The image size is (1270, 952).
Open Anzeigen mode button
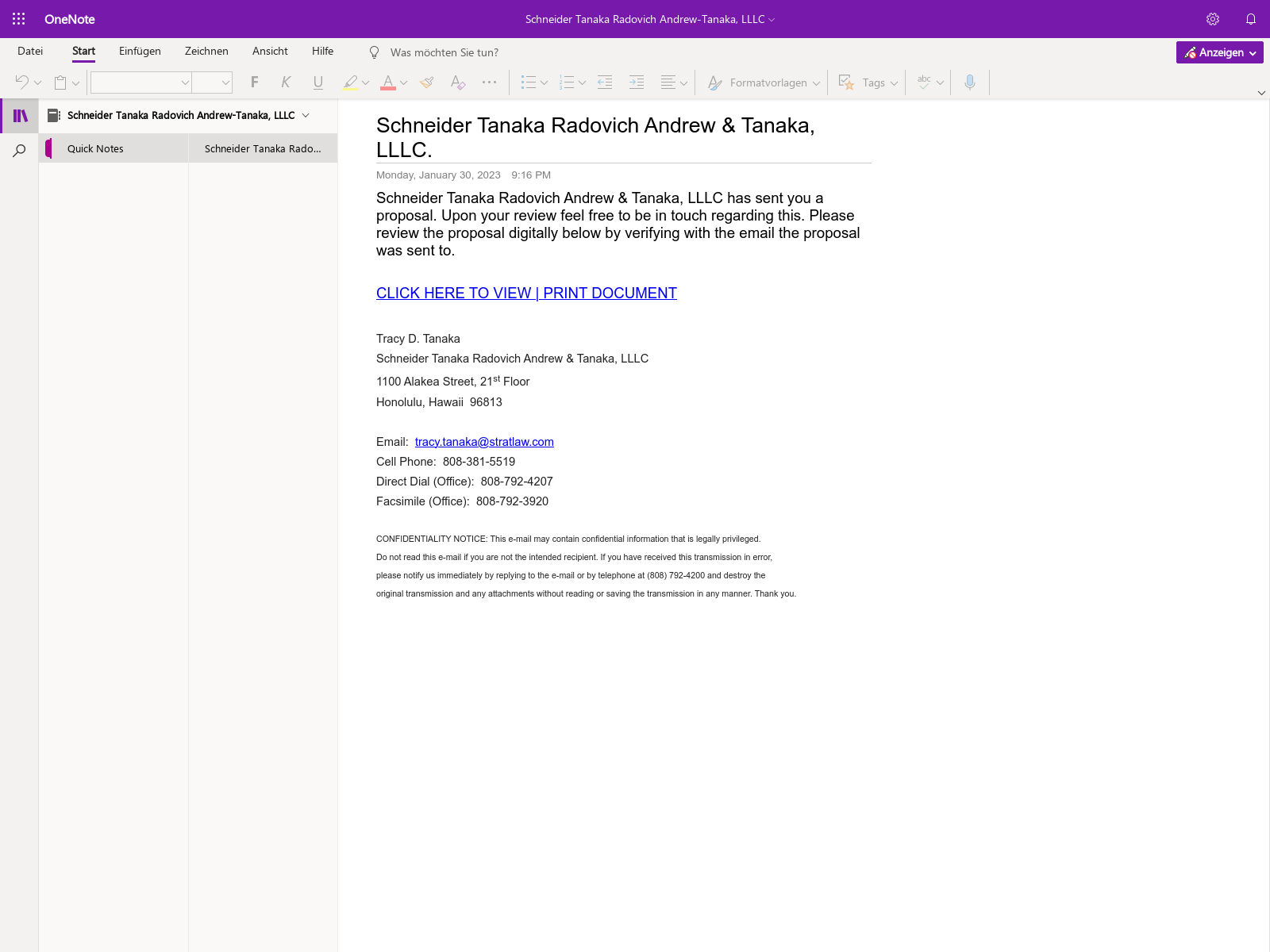pos(1220,52)
